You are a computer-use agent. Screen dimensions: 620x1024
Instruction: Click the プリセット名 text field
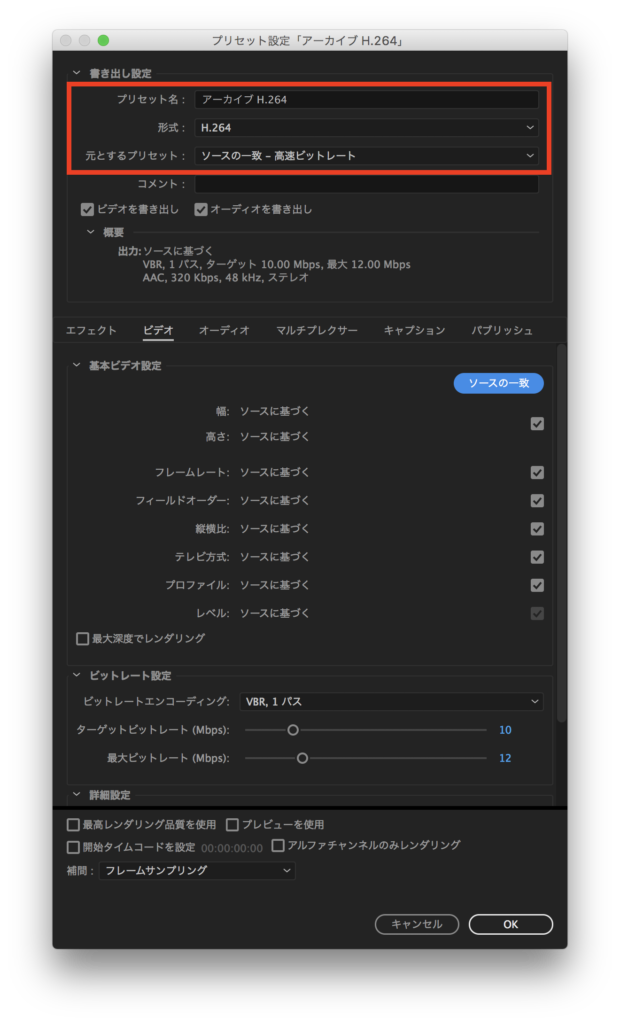(x=367, y=100)
